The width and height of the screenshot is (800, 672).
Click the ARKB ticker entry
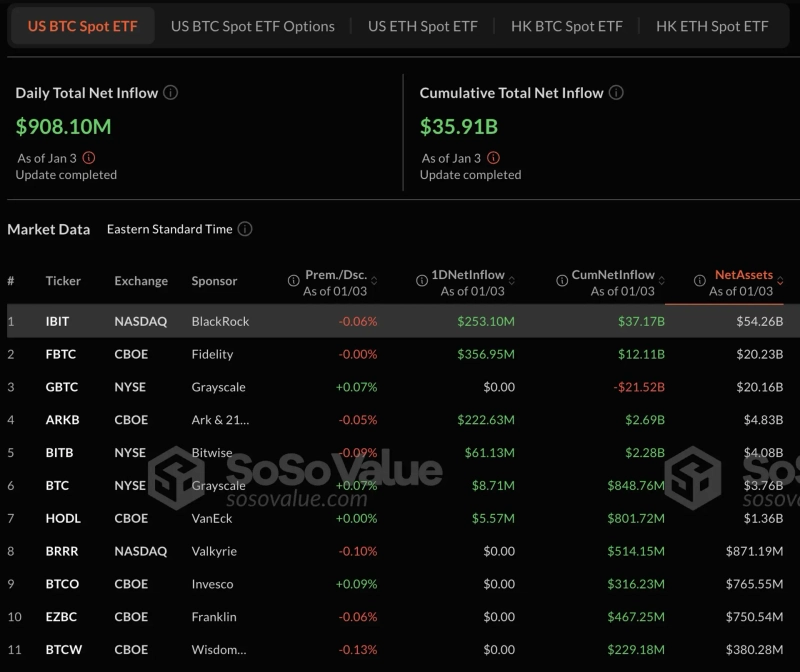coord(62,420)
